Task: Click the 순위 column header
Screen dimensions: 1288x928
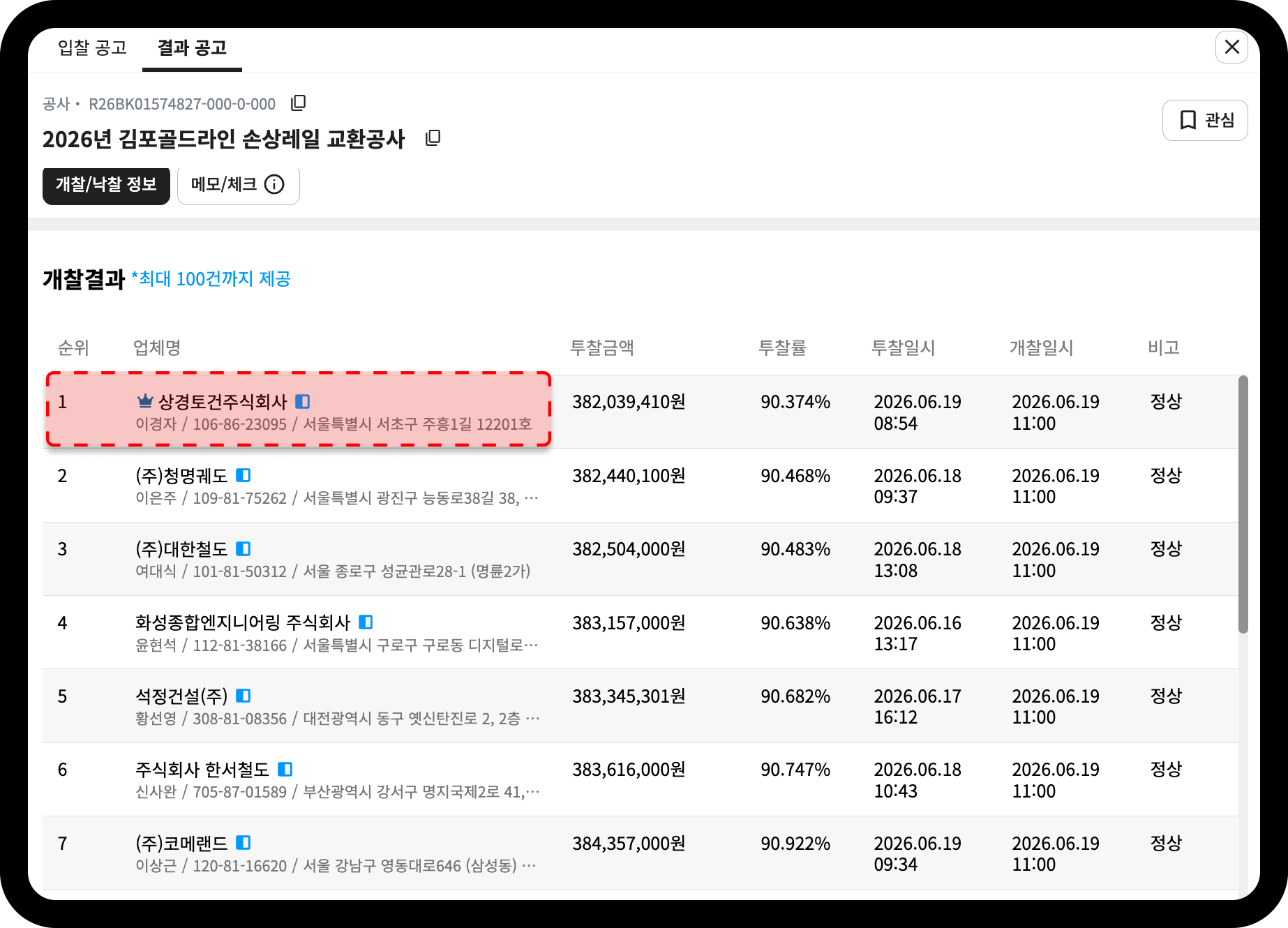Action: (73, 347)
